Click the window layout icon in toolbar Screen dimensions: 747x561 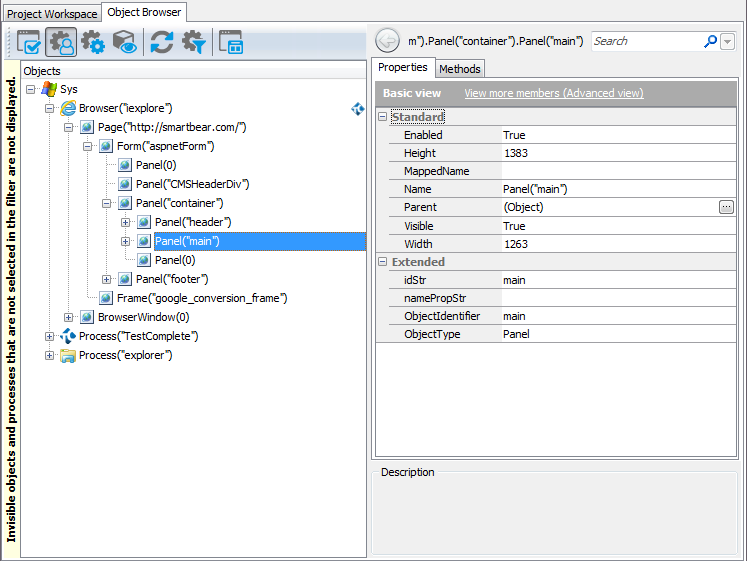[x=231, y=42]
